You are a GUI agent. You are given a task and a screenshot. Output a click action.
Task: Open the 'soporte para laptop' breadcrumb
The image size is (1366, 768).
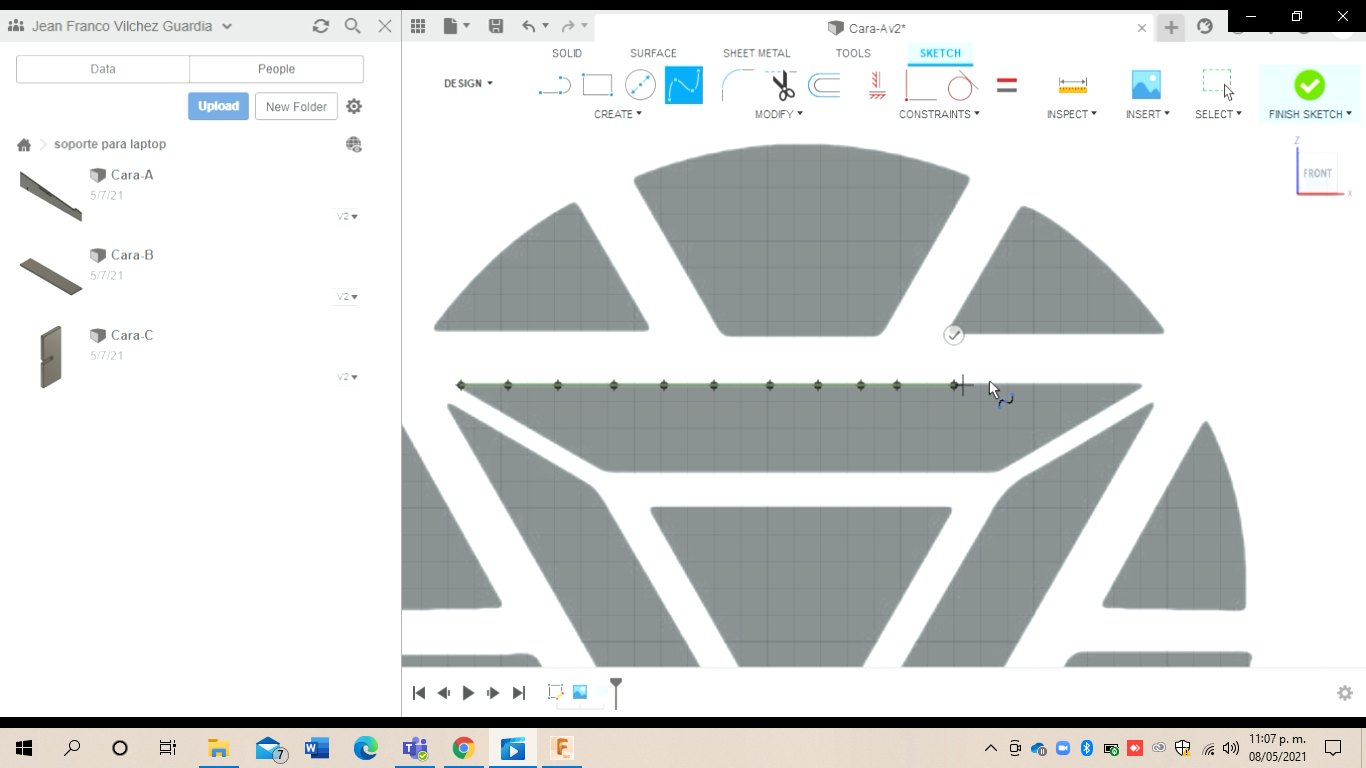pos(110,145)
